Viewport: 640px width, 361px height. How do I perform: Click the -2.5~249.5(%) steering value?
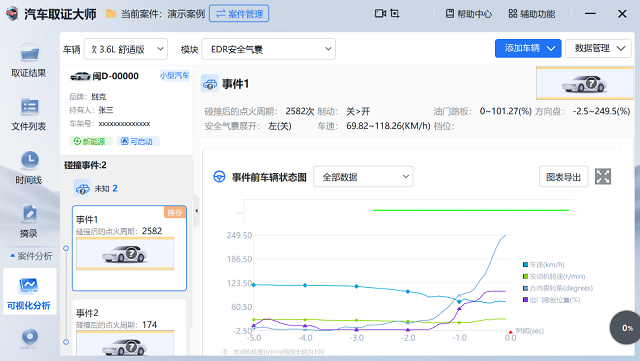pyautogui.click(x=601, y=111)
